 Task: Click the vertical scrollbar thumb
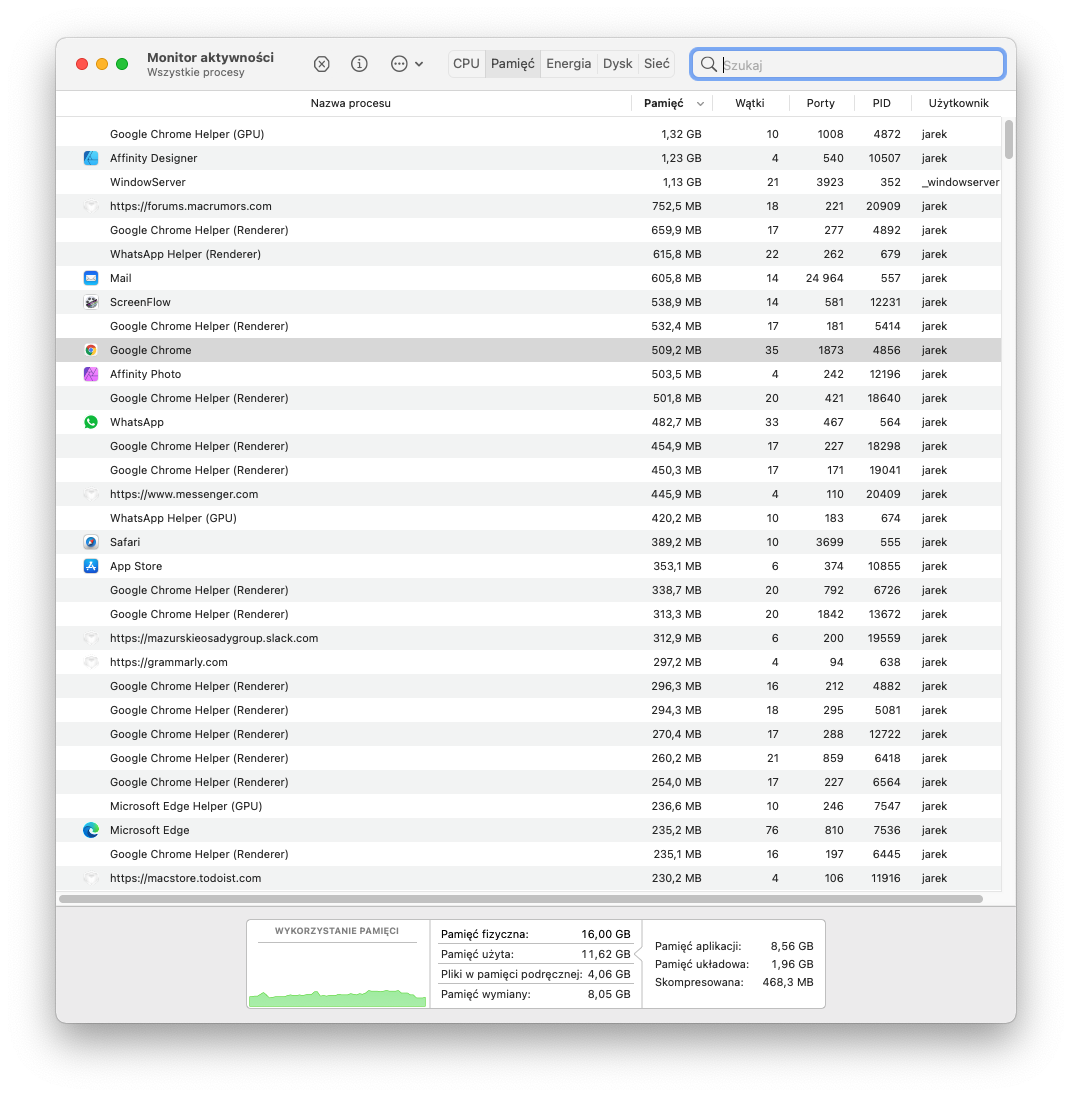click(x=1008, y=140)
